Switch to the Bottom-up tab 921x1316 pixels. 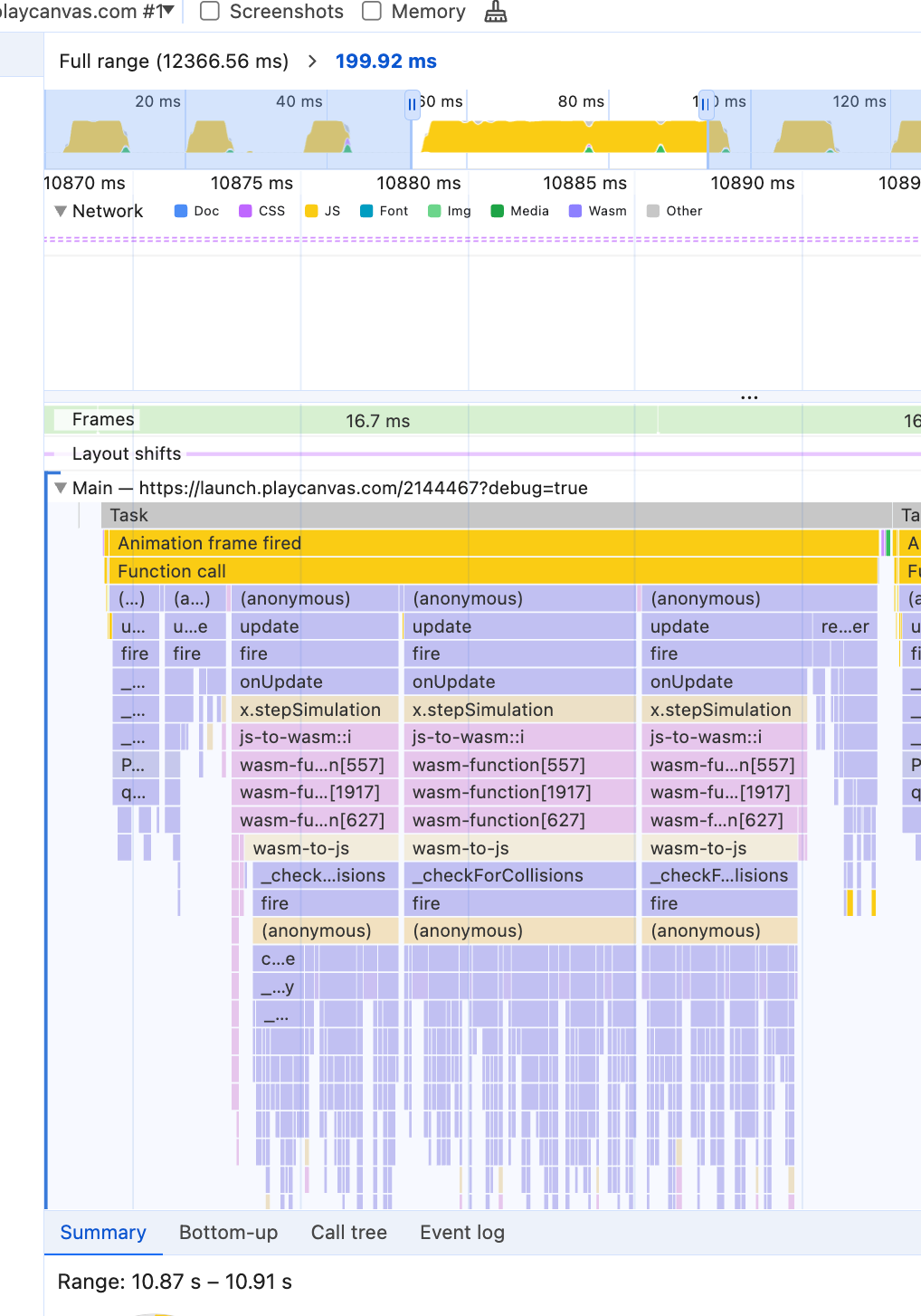pyautogui.click(x=228, y=1233)
